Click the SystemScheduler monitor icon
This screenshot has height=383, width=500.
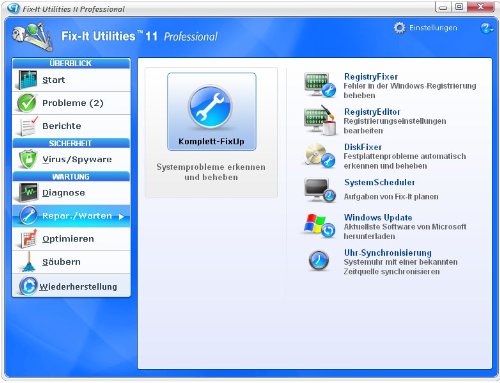(319, 190)
